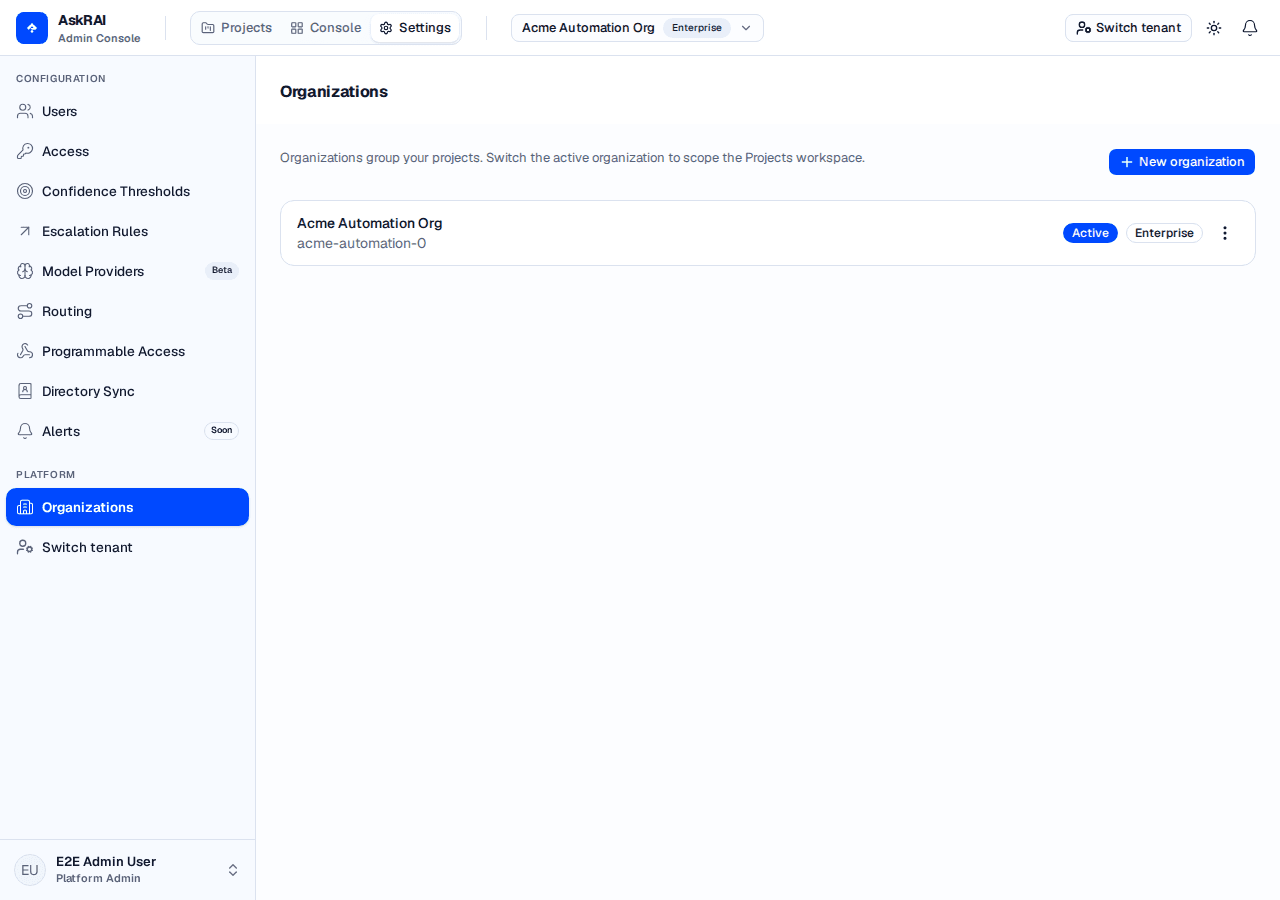Click the Programmable Access webhook icon
This screenshot has width=1280, height=900.
pyautogui.click(x=25, y=351)
